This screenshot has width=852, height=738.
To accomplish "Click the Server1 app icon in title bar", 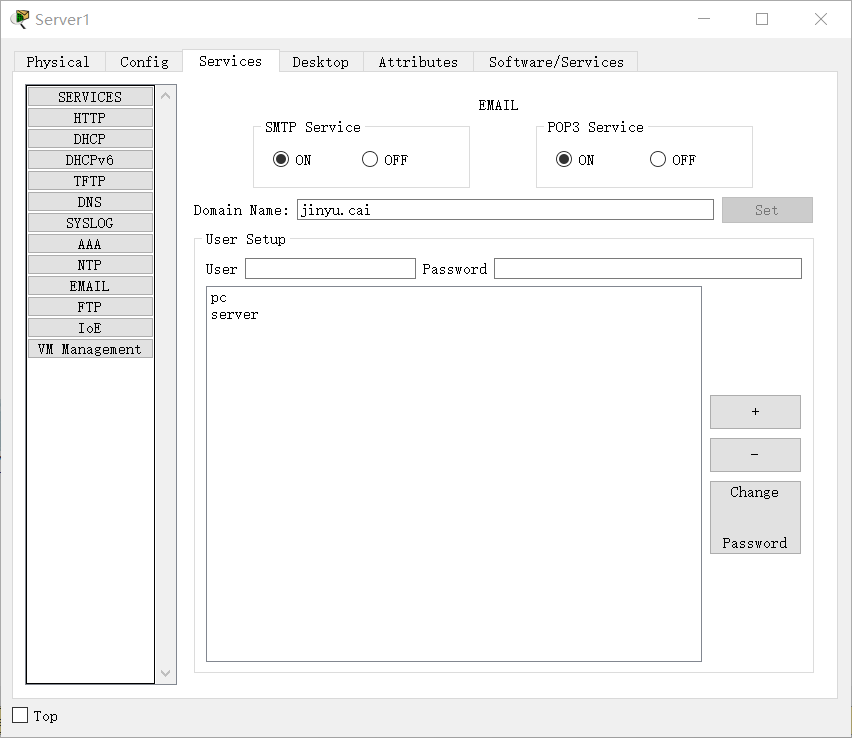I will click(x=20, y=19).
